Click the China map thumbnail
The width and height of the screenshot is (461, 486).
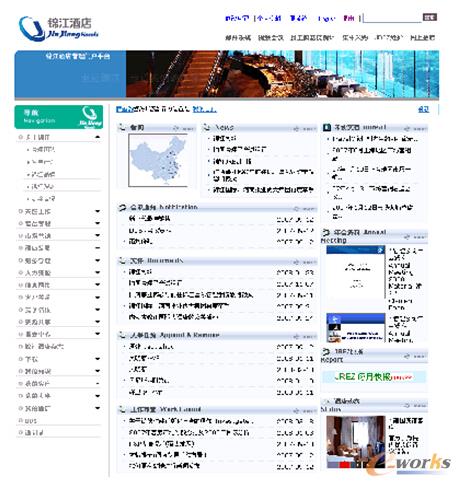point(158,160)
